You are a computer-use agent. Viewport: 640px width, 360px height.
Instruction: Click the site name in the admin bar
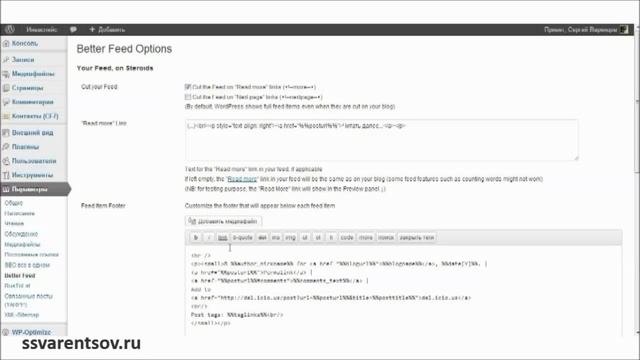(42, 29)
